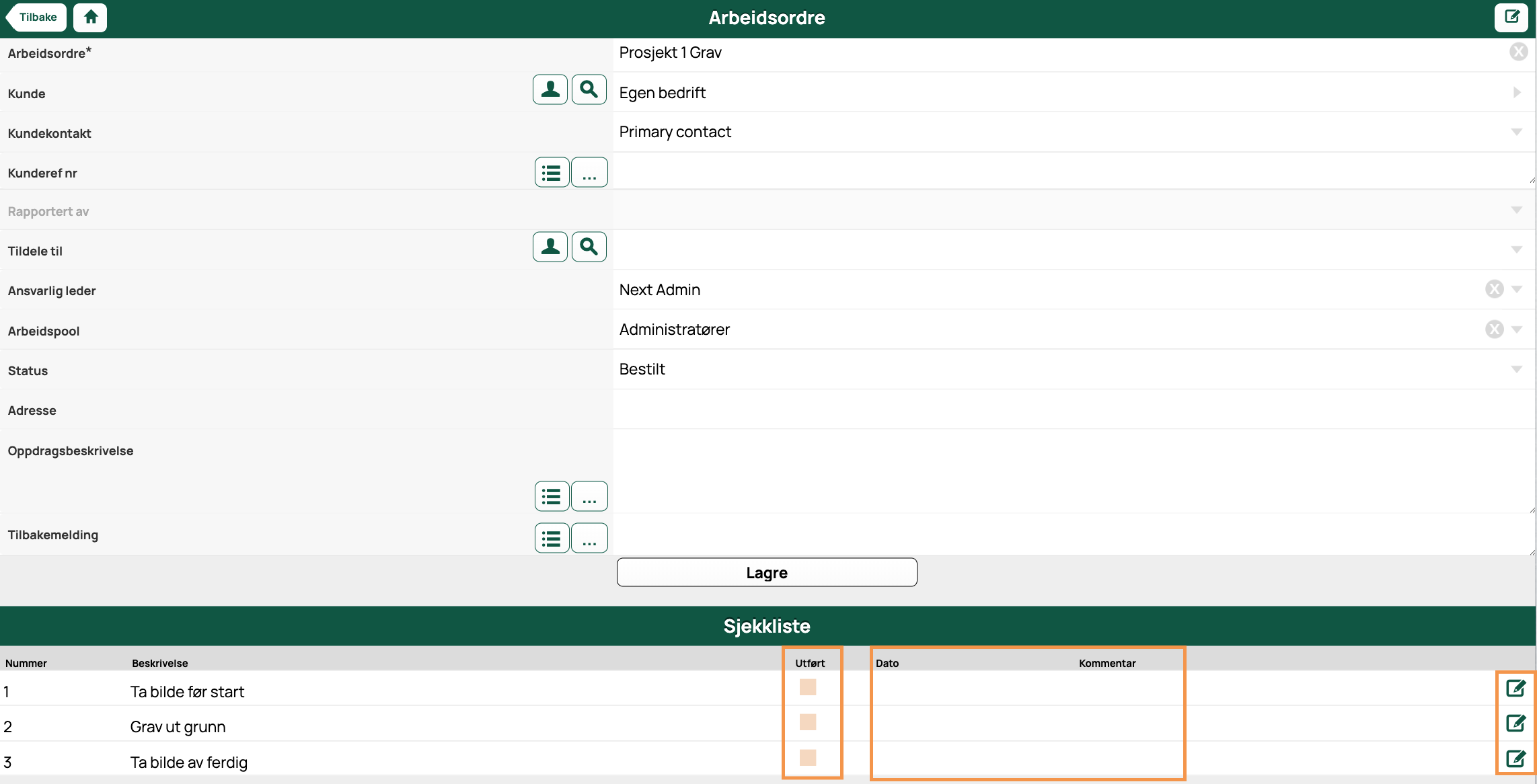This screenshot has width=1537, height=784.
Task: Clear the Arbeidsordre name field
Action: click(x=1518, y=52)
